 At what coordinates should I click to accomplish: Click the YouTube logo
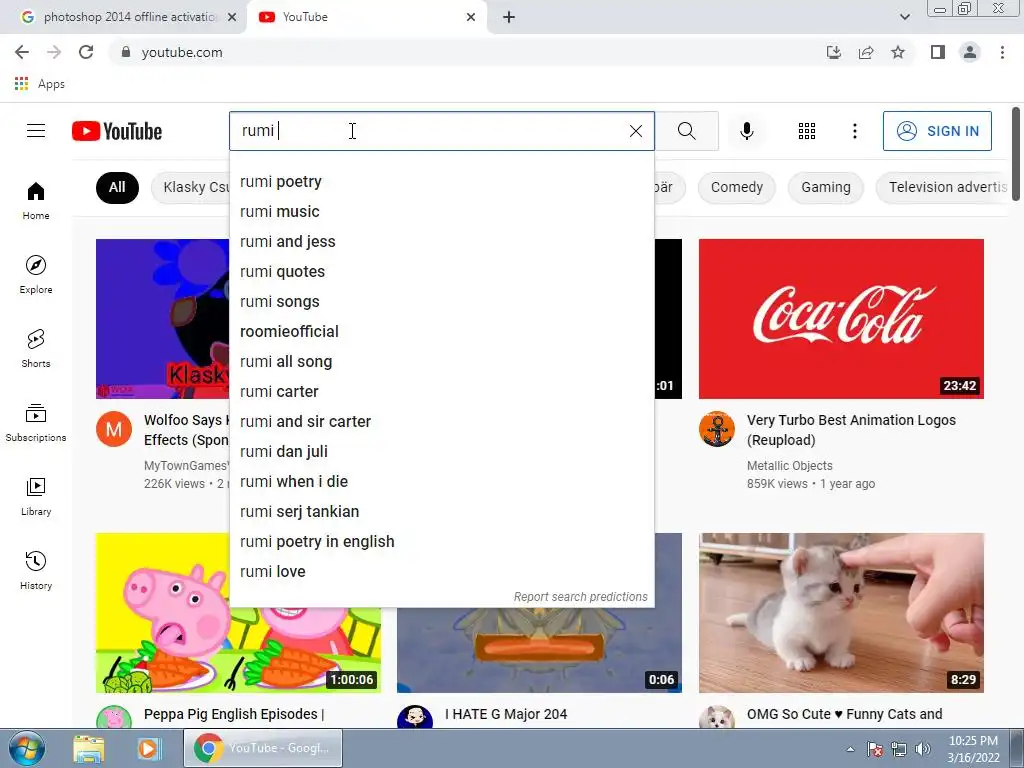pos(117,131)
